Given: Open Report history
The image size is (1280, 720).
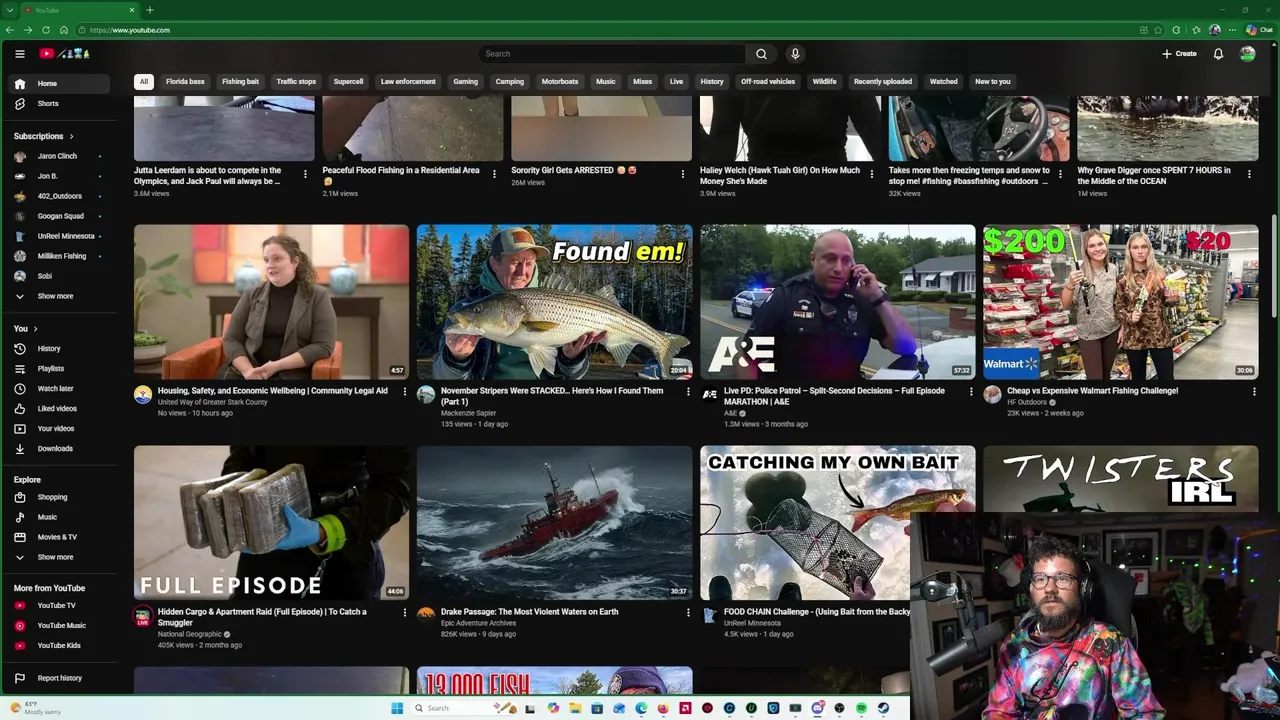Looking at the screenshot, I should click(x=59, y=678).
